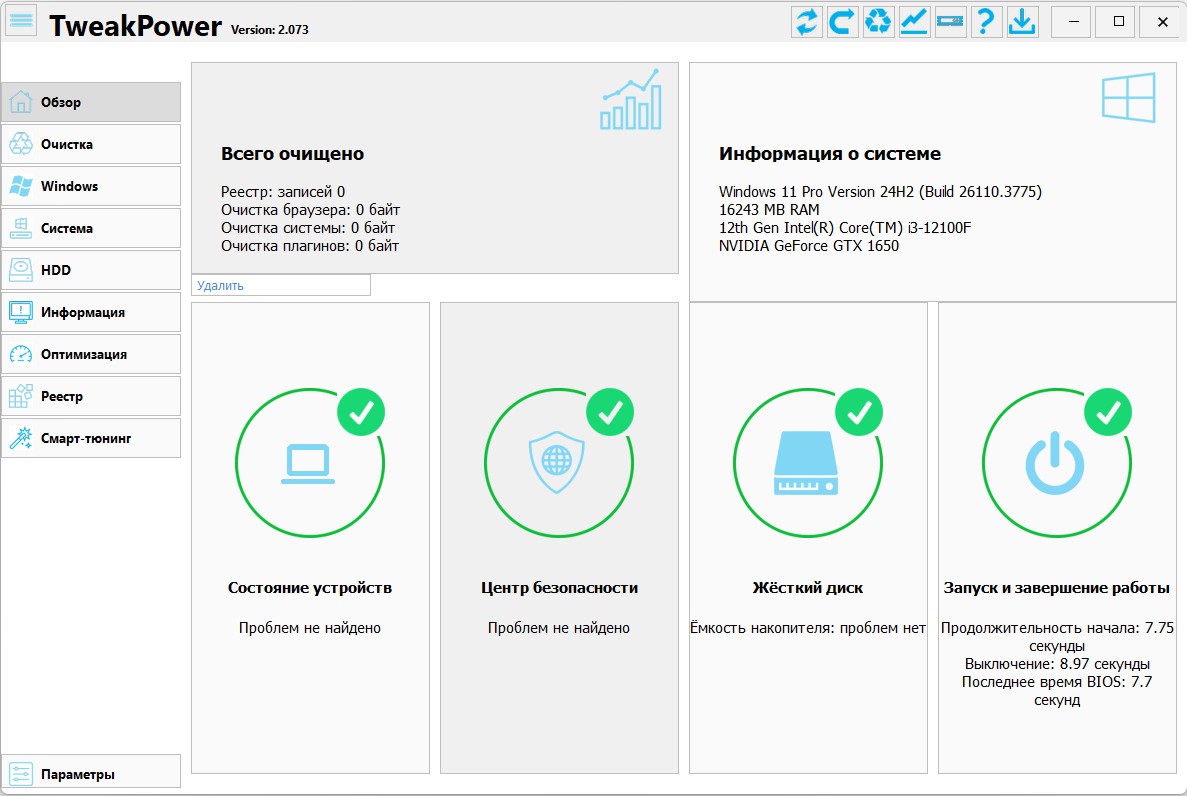The width and height of the screenshot is (1187, 796).
Task: Open the Реестр section
Action: point(91,396)
